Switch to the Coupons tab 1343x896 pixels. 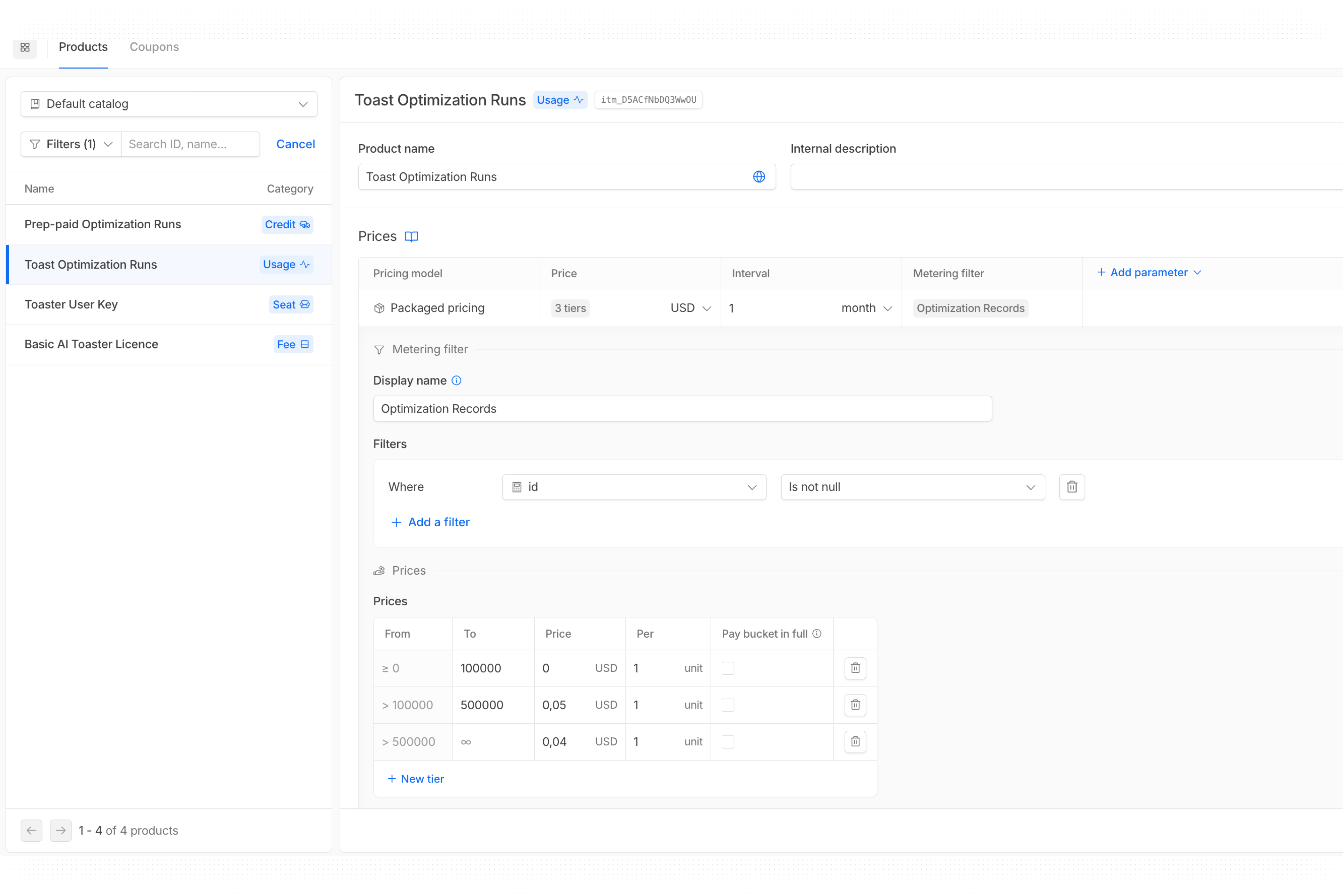[x=154, y=47]
